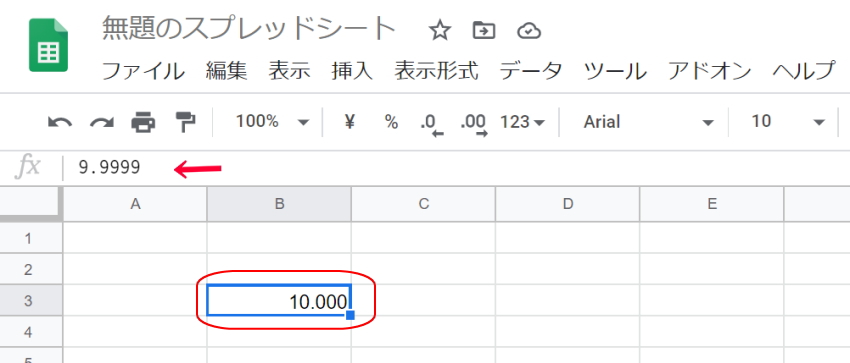Image resolution: width=850 pixels, height=363 pixels.
Task: Decrease decimal places
Action: pos(432,124)
